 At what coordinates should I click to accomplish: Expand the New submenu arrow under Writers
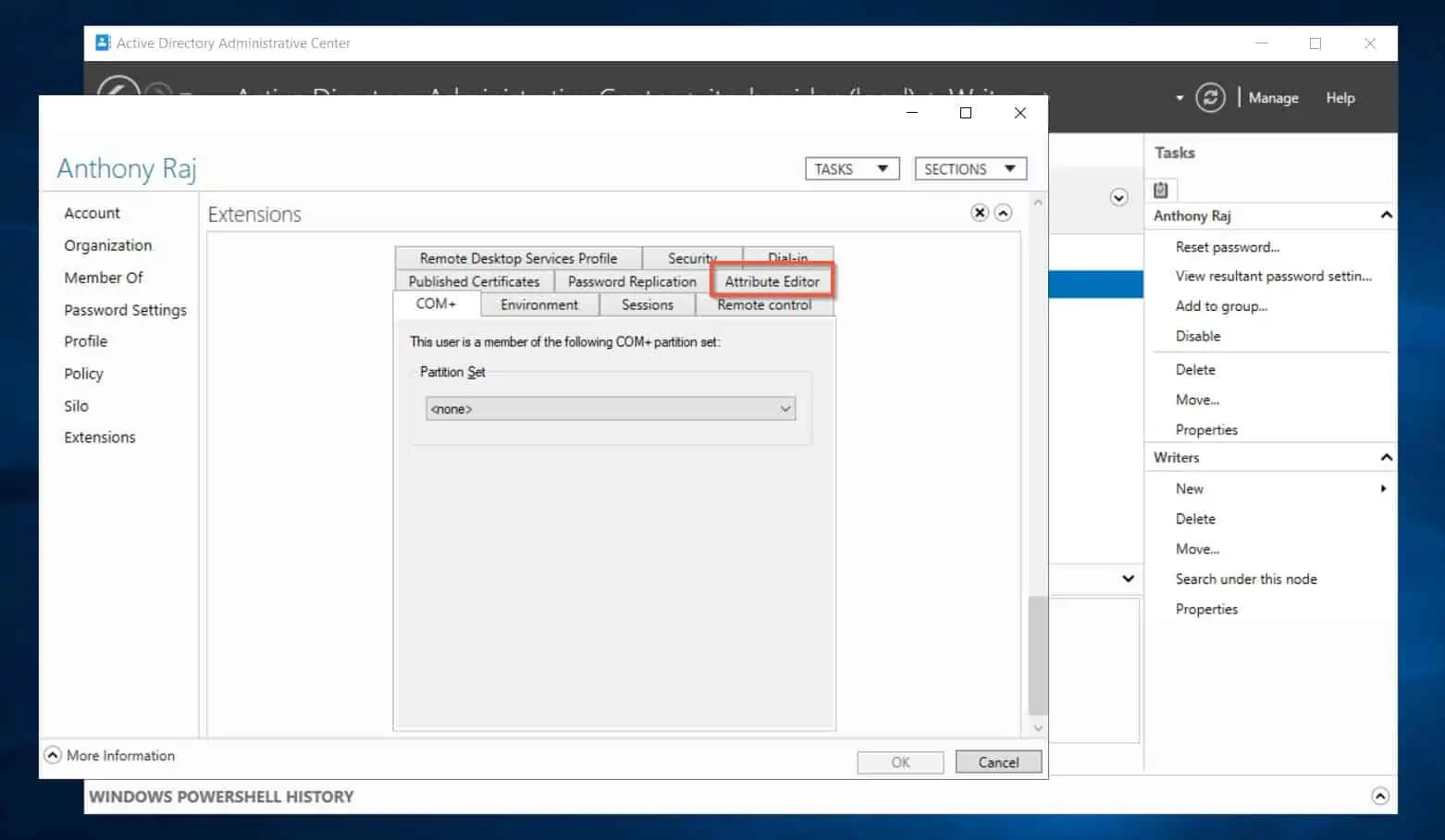pos(1383,488)
